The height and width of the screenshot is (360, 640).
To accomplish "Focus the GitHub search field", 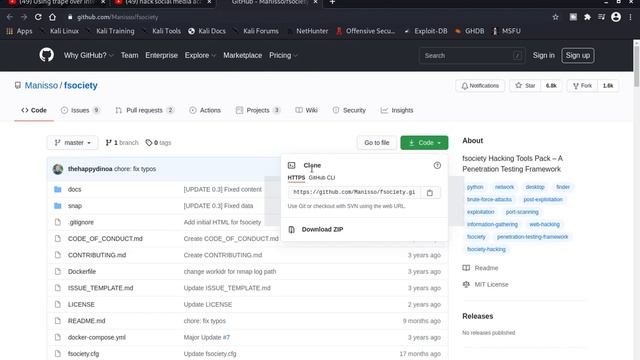I will coord(472,56).
